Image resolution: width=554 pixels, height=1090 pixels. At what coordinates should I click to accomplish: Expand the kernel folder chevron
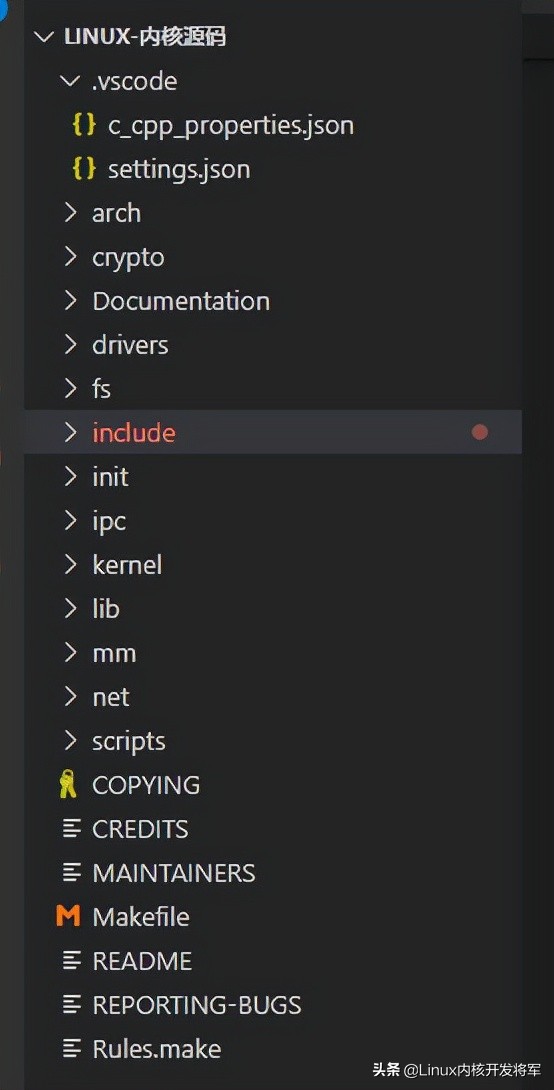[70, 564]
